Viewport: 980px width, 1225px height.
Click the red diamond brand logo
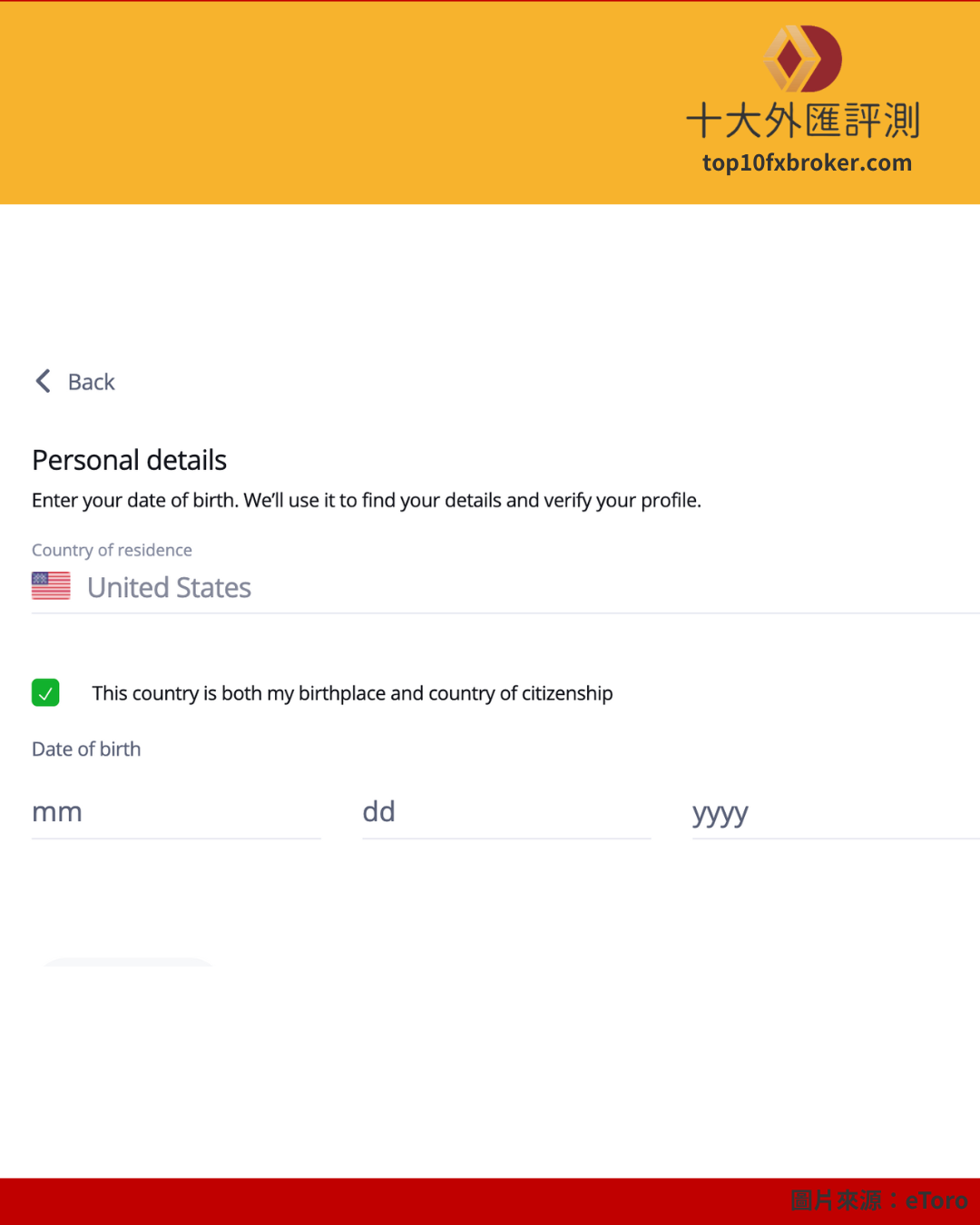[803, 59]
